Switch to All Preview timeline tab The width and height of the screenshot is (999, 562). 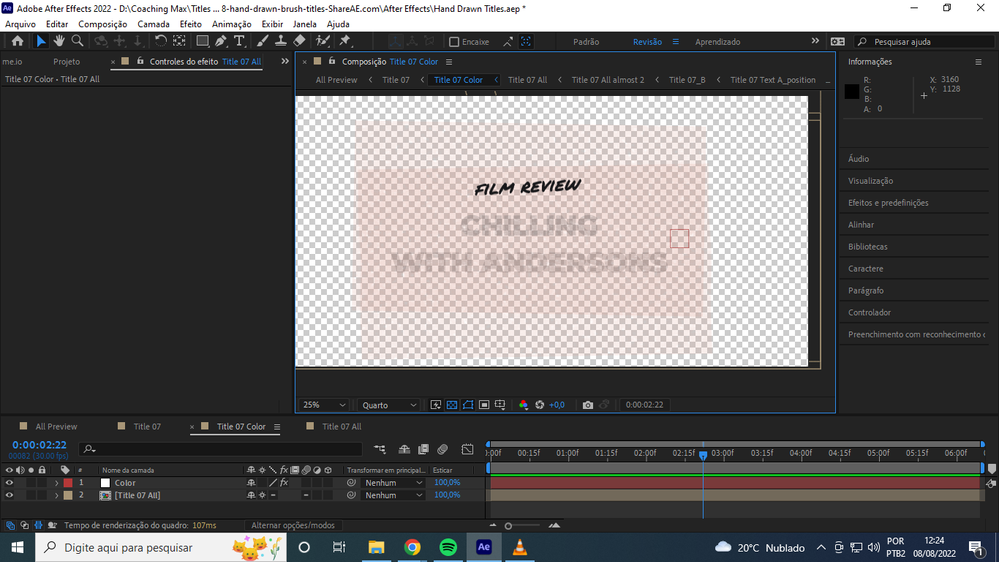point(56,426)
